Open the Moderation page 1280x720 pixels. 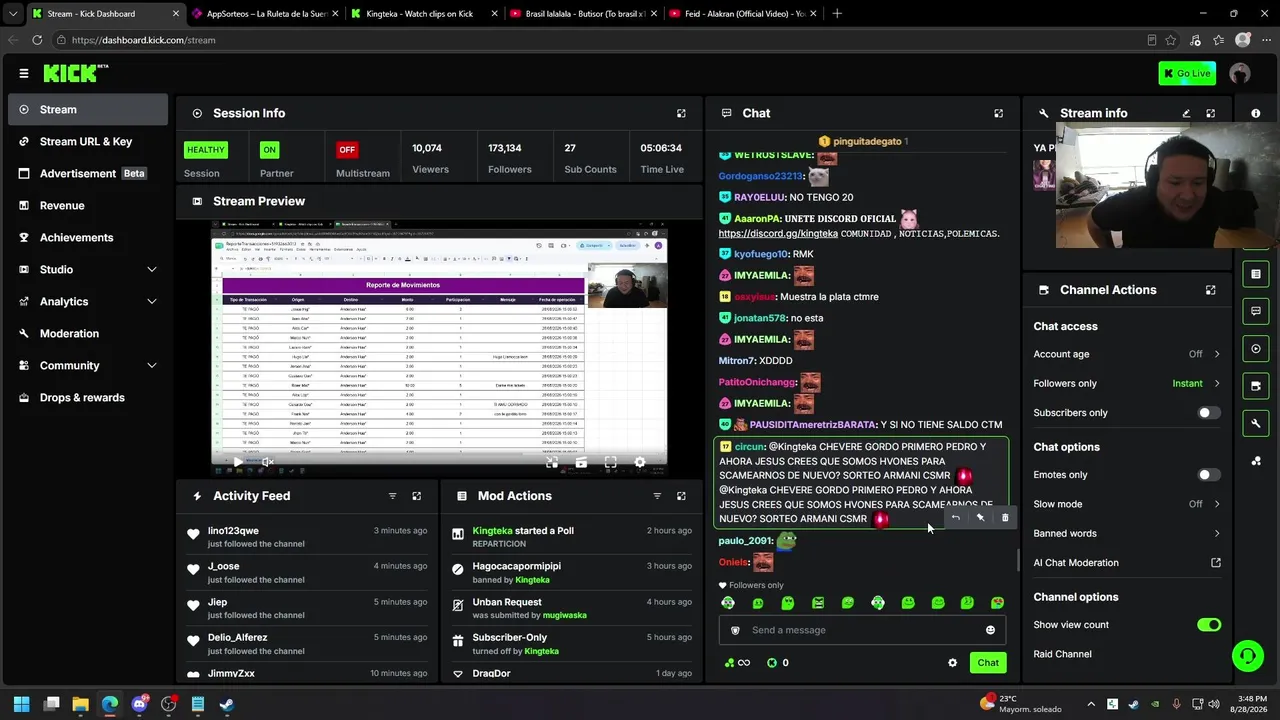(x=88, y=334)
